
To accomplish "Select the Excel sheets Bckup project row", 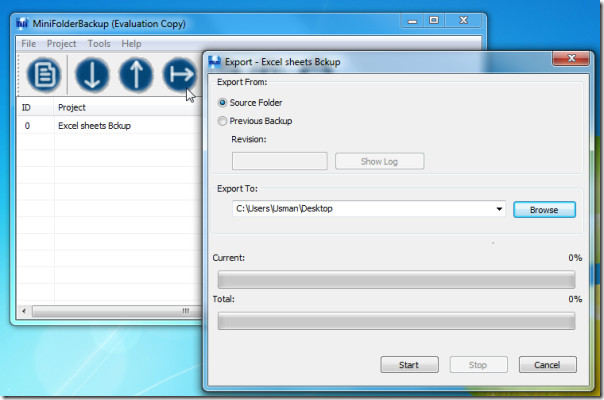I will (109, 126).
